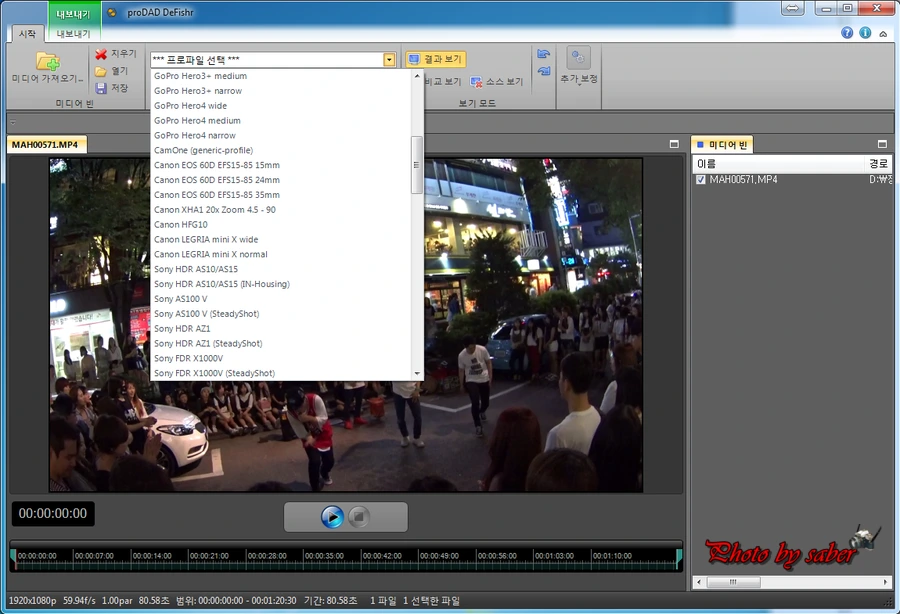
Task: Collapse the ribbon with the chevron icon
Action: (883, 34)
